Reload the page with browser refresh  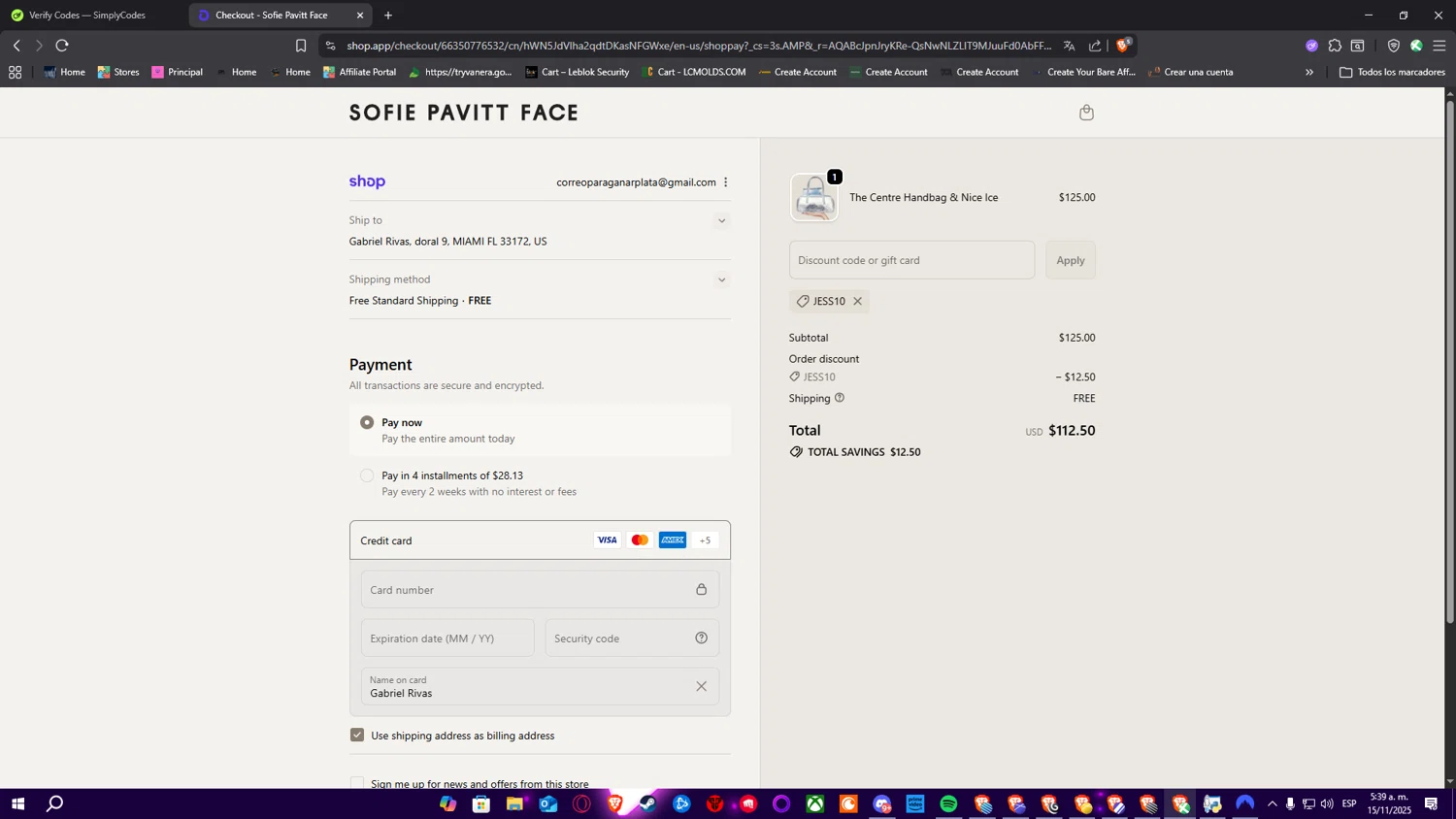62,46
